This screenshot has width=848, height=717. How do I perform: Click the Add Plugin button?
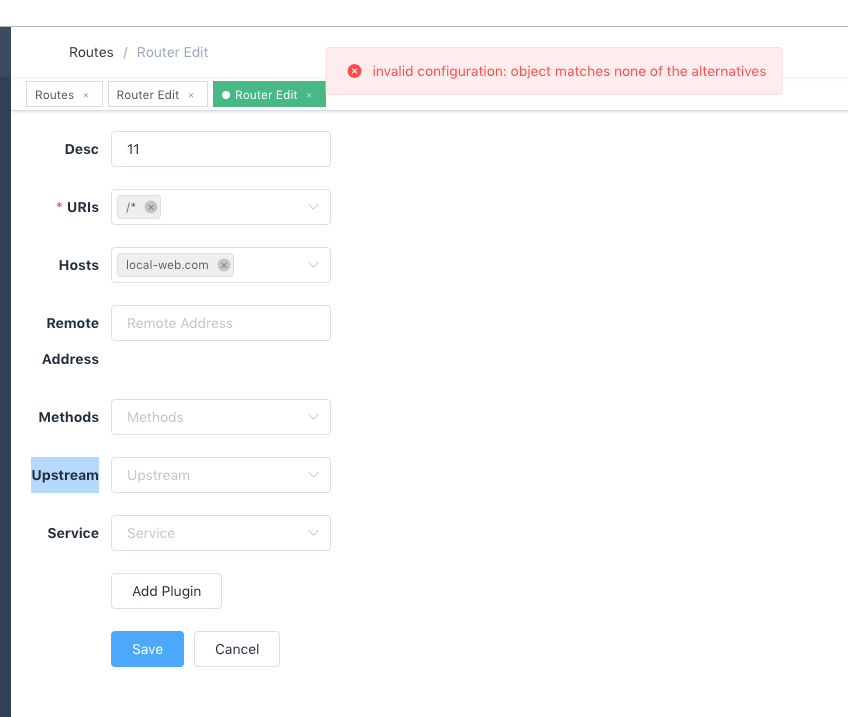[166, 591]
